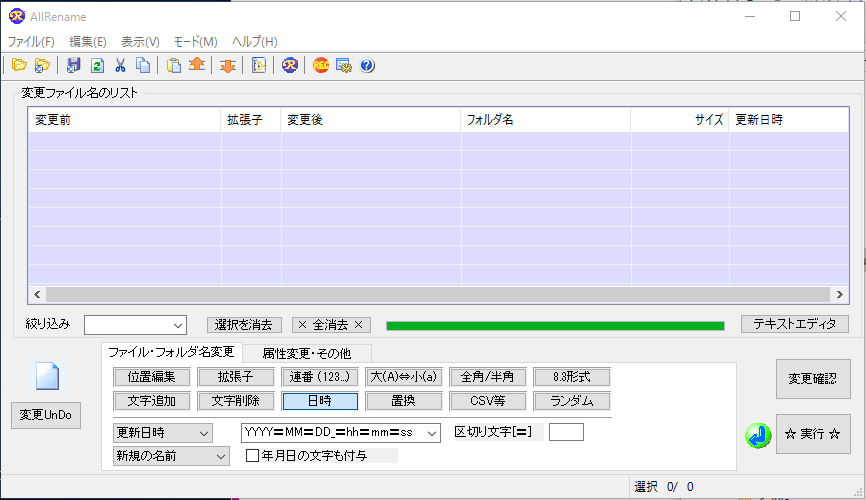Click the horizontal scrollbar track in file list

[438, 294]
